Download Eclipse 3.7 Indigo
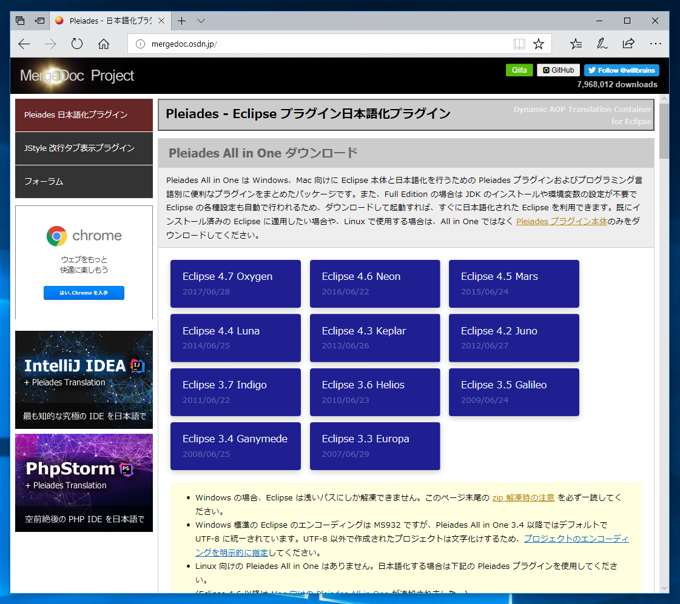680x604 pixels. click(x=235, y=392)
